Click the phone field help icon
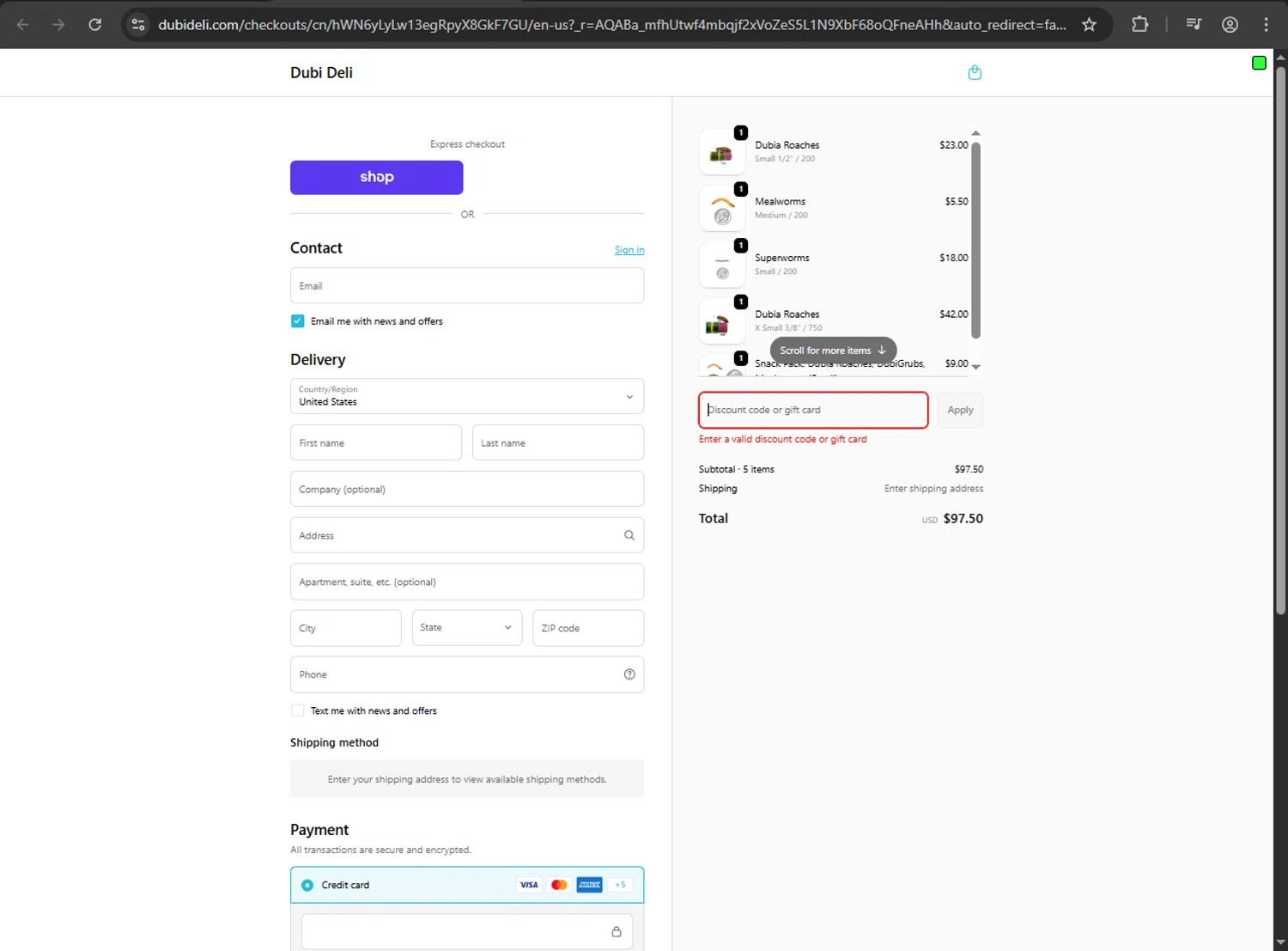 629,674
